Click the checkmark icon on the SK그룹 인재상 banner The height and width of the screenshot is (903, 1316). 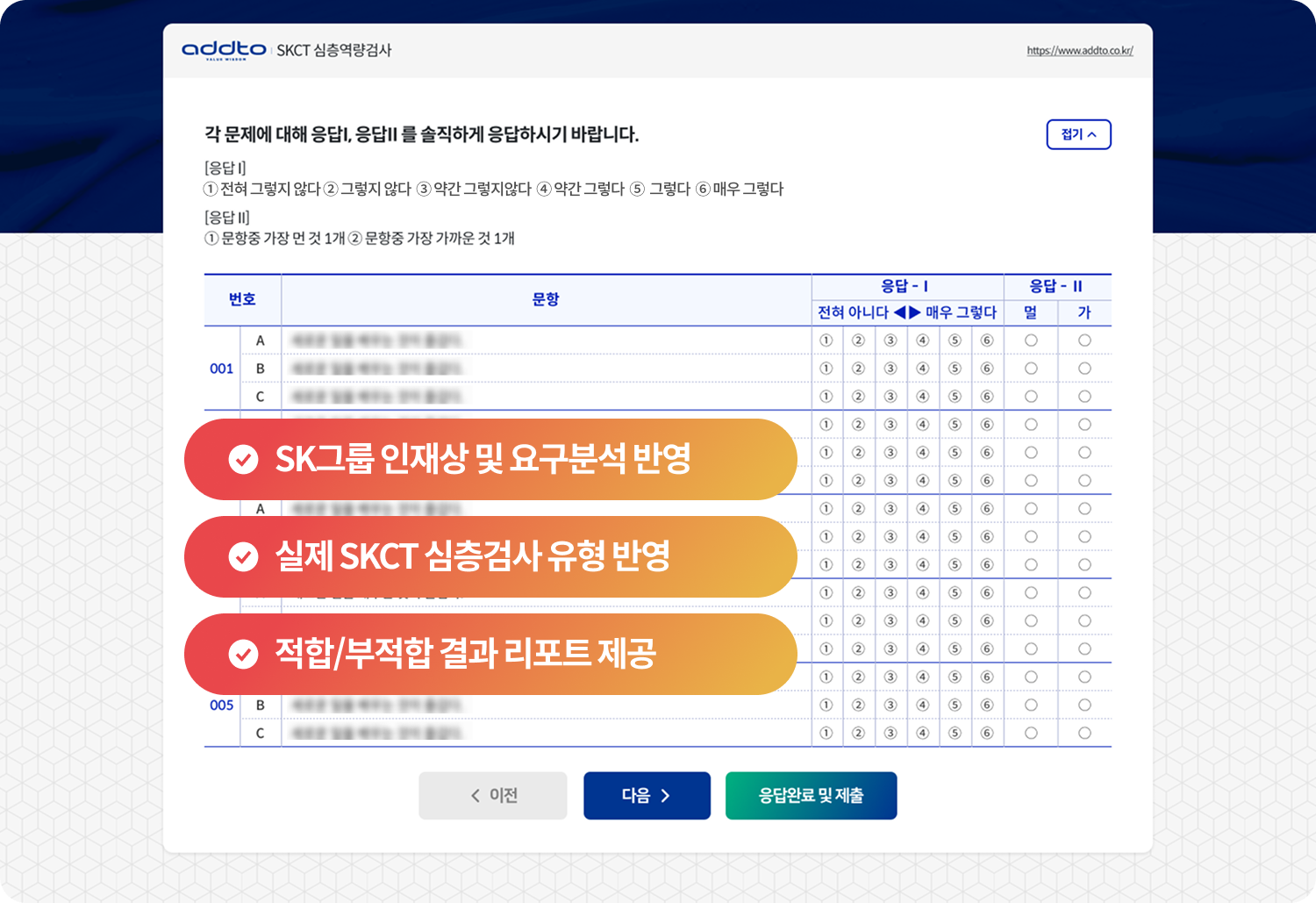pos(243,459)
